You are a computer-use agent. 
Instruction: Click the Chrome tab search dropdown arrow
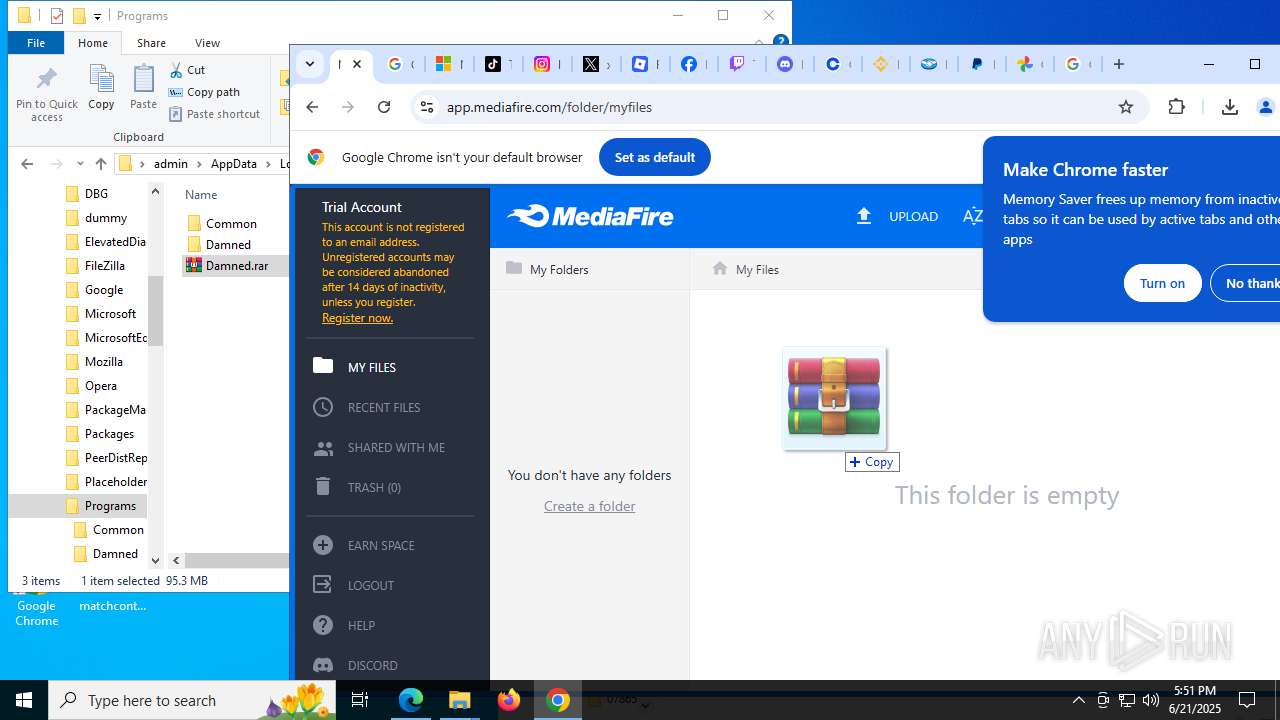(310, 64)
